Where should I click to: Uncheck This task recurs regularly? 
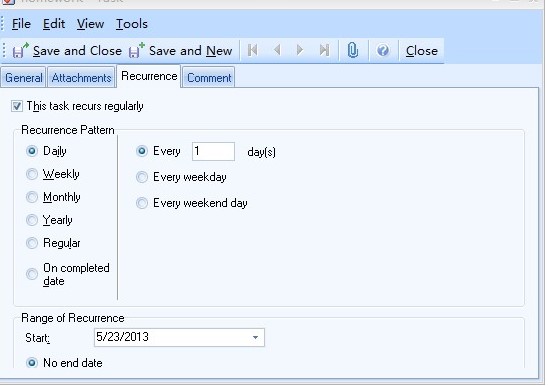(x=17, y=106)
